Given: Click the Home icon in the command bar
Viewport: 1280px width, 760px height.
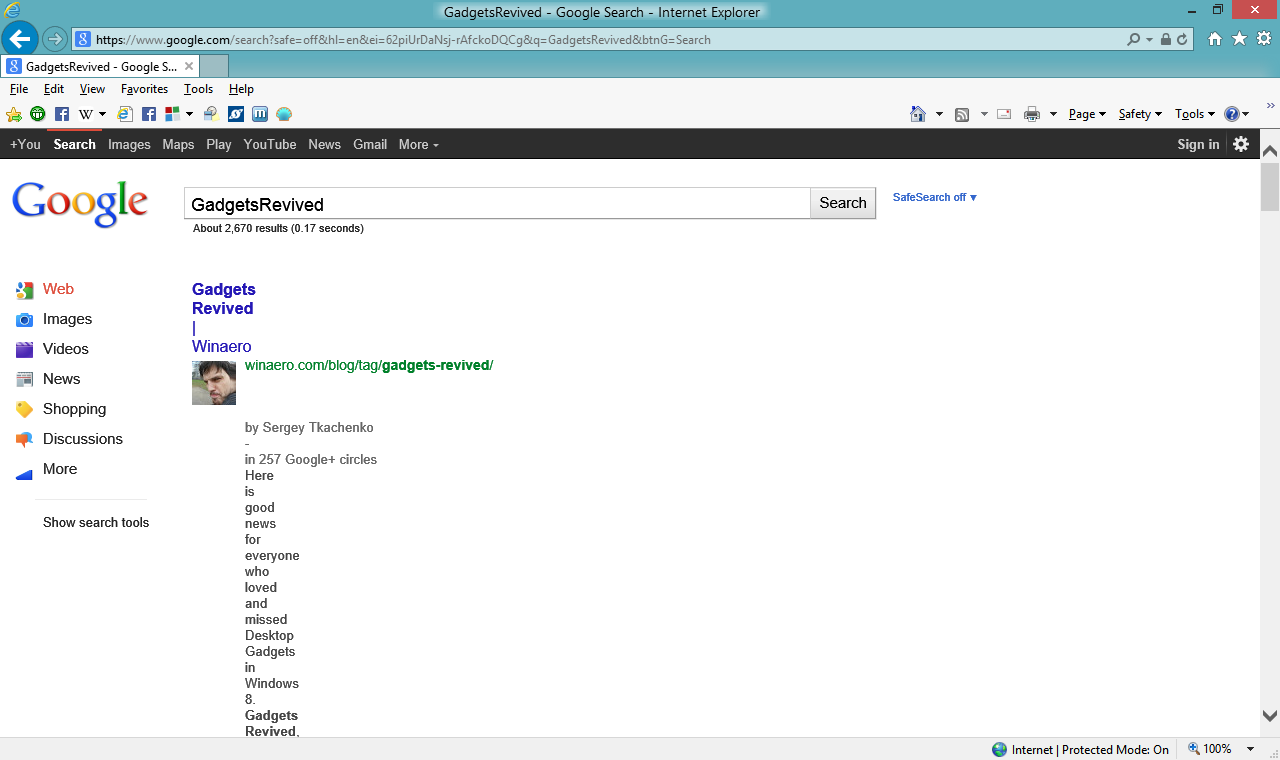Looking at the screenshot, I should pyautogui.click(x=917, y=113).
